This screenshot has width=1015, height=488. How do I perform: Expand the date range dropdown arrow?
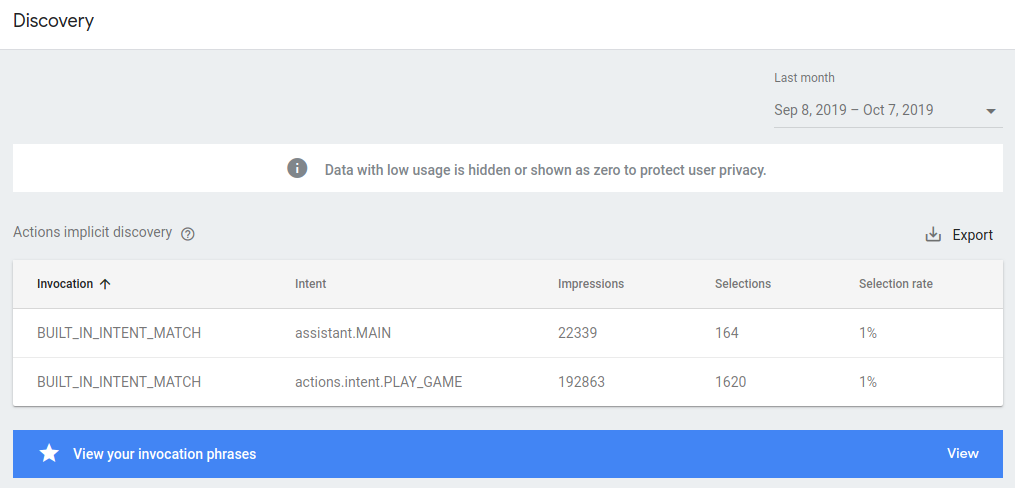(x=990, y=111)
